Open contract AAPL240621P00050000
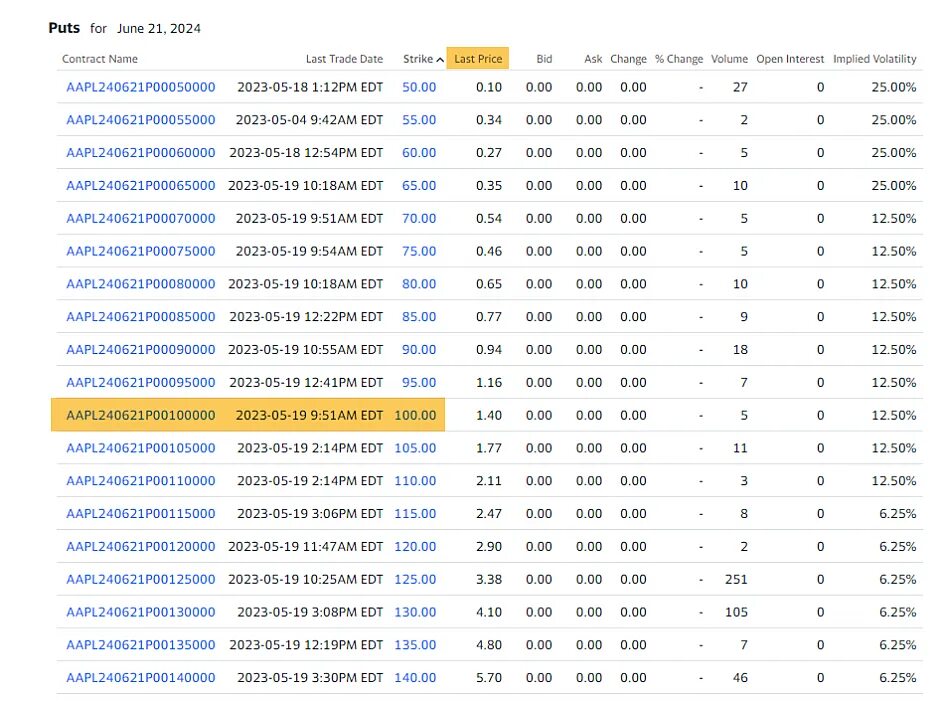The height and width of the screenshot is (704, 946). [x=141, y=87]
